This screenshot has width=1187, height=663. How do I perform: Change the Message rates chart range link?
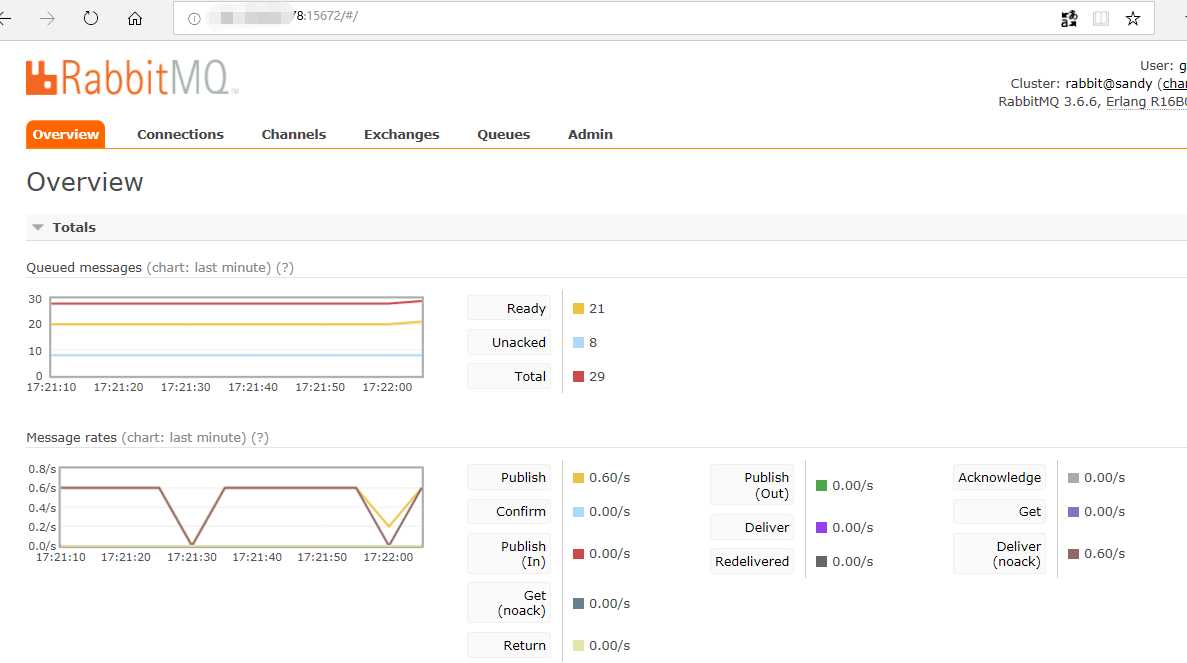point(183,437)
